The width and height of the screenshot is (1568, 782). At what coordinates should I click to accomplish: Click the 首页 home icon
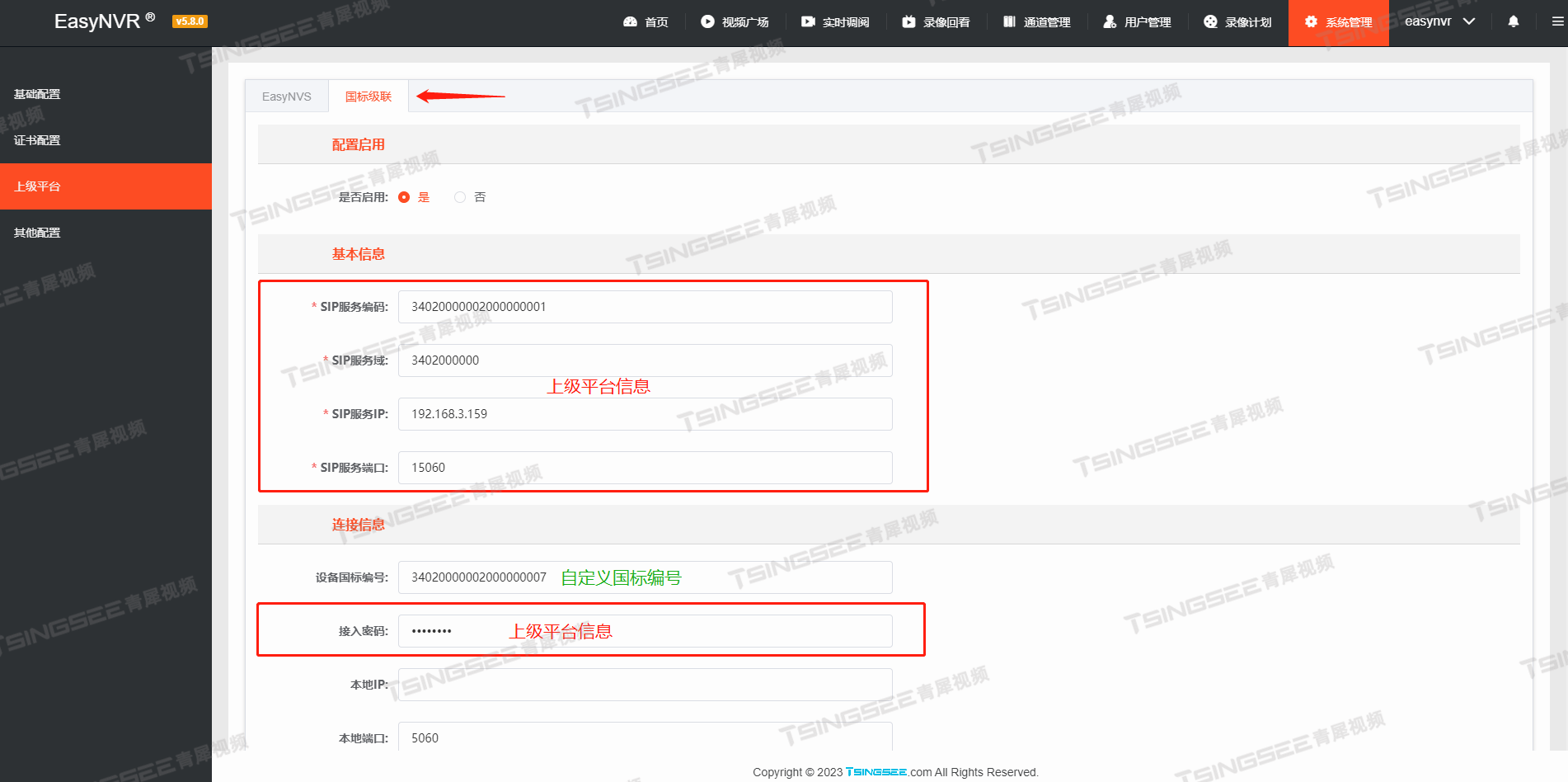[631, 22]
